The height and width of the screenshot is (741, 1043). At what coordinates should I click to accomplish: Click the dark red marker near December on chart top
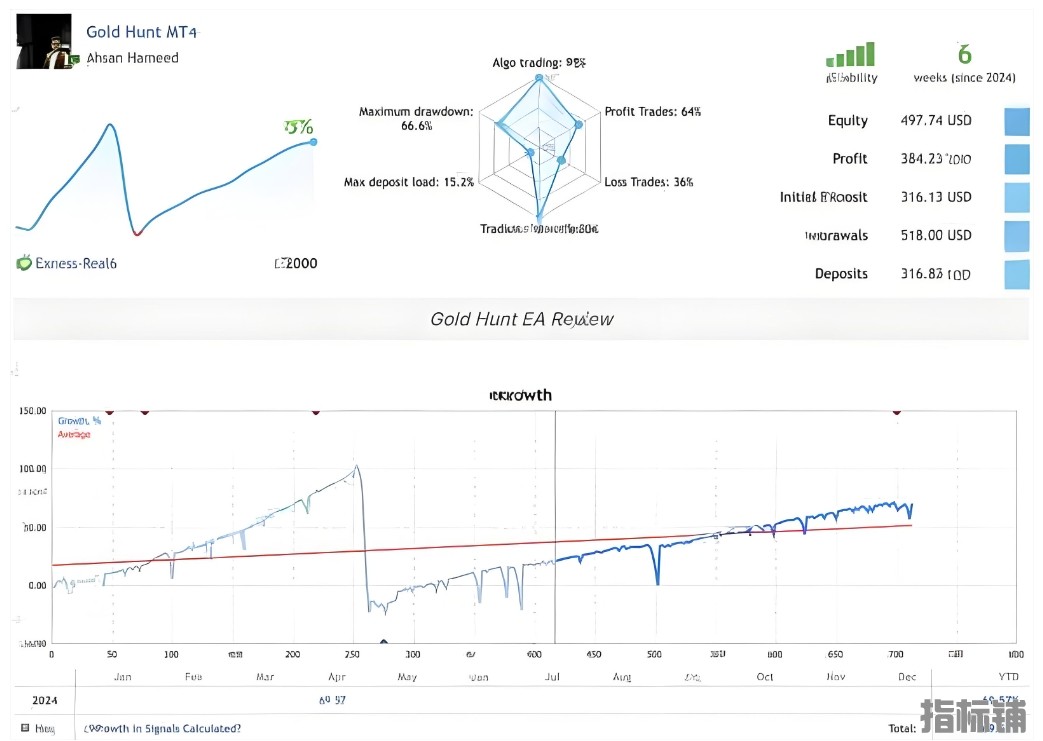coord(897,412)
